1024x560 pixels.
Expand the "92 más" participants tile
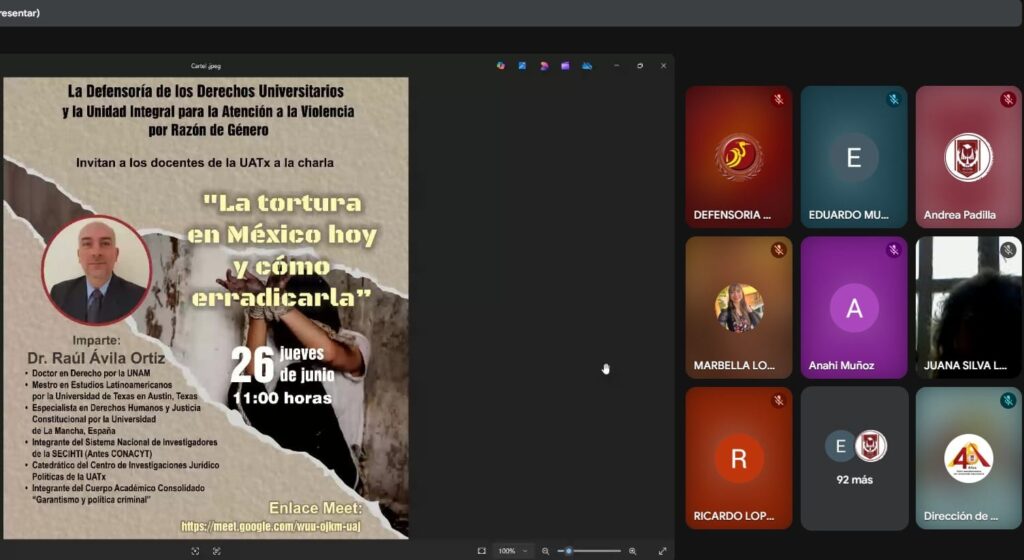(855, 458)
